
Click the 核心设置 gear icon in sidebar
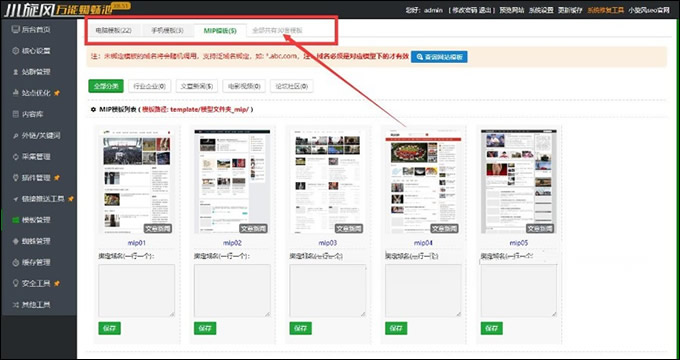tap(16, 51)
